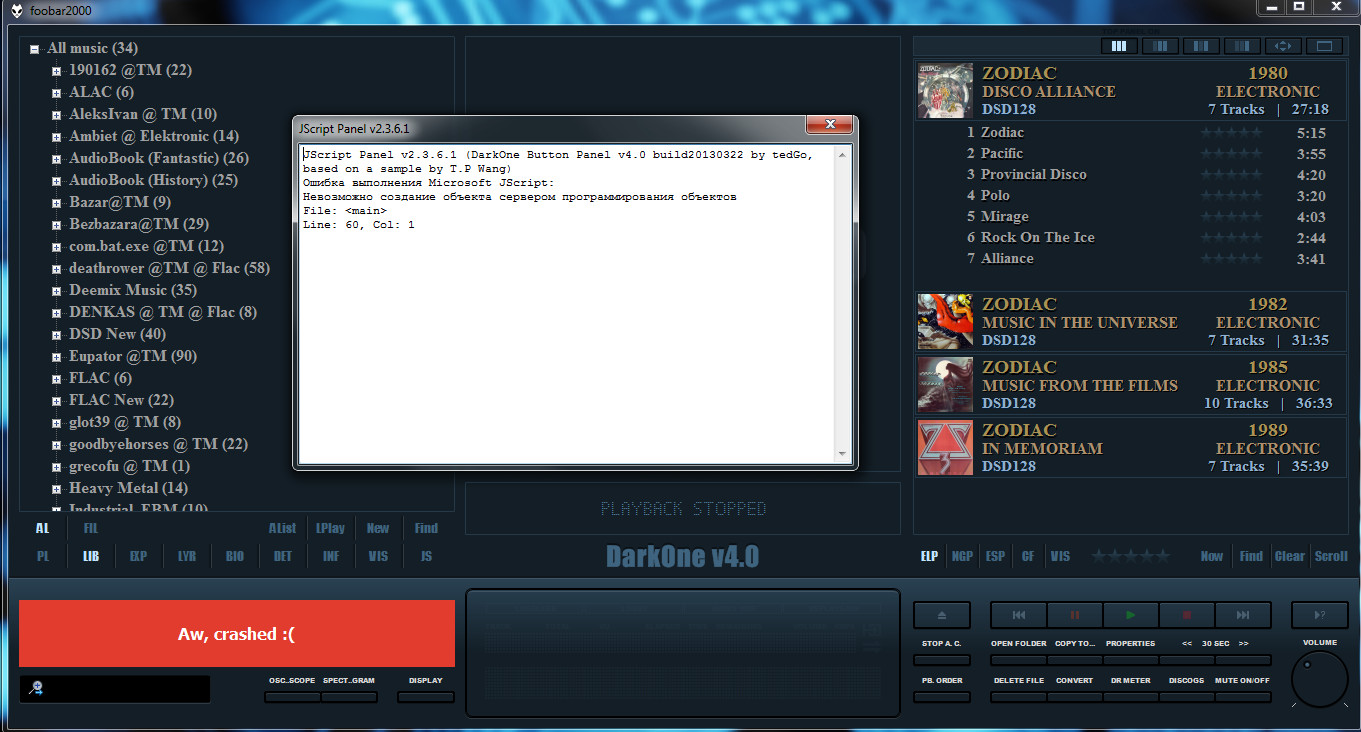Image resolution: width=1361 pixels, height=732 pixels.
Task: Click the CONVERT button
Action: 1075,697
